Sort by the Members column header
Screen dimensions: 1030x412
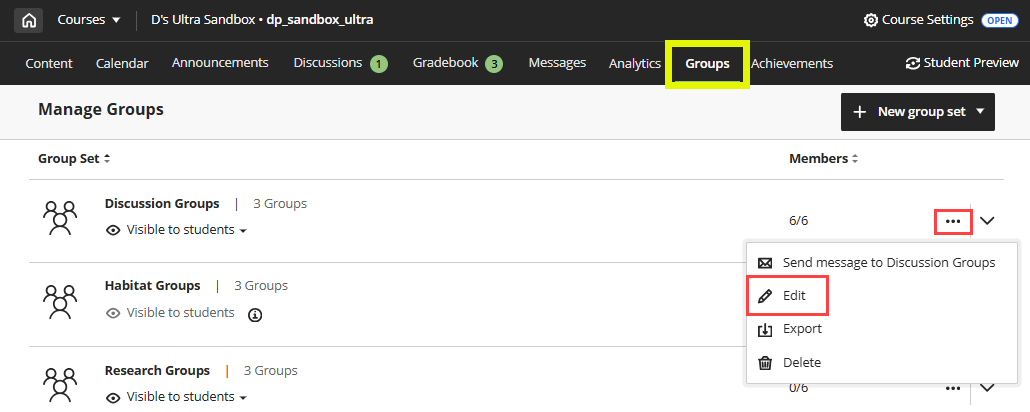coord(824,158)
